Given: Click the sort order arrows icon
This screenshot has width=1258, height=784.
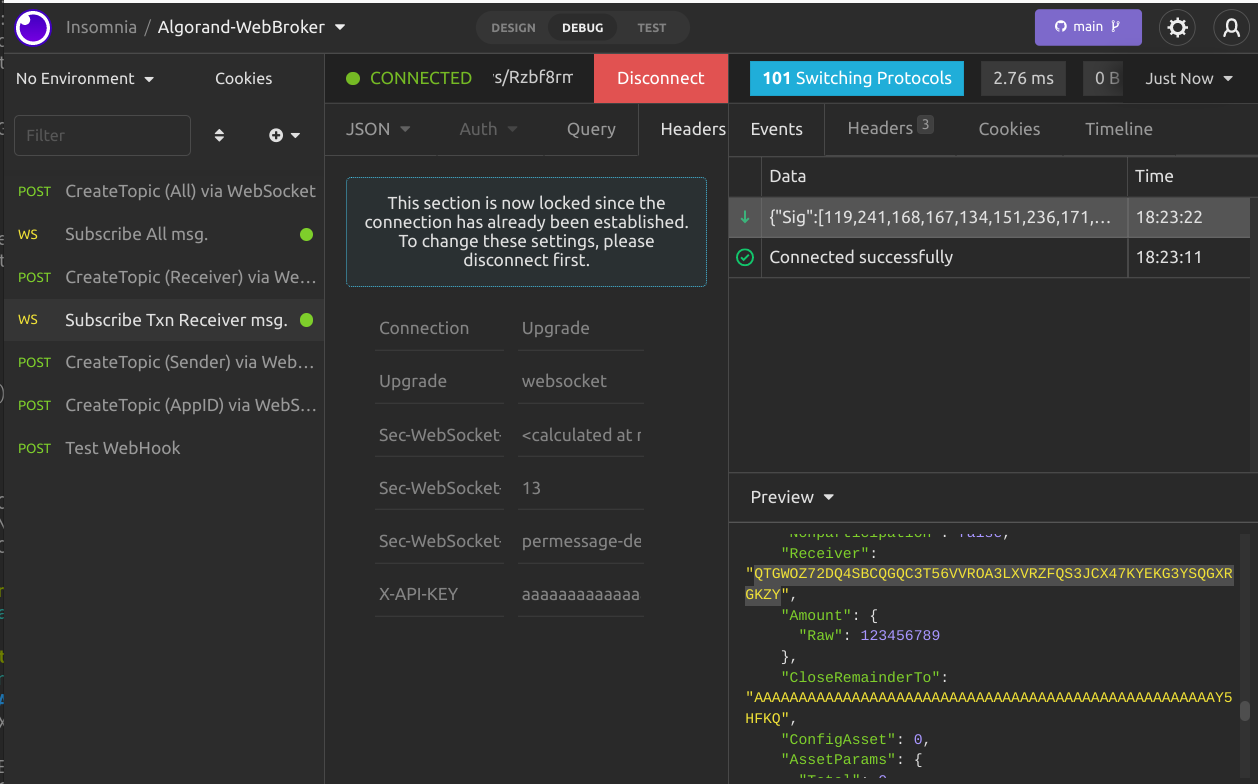Looking at the screenshot, I should [x=219, y=135].
